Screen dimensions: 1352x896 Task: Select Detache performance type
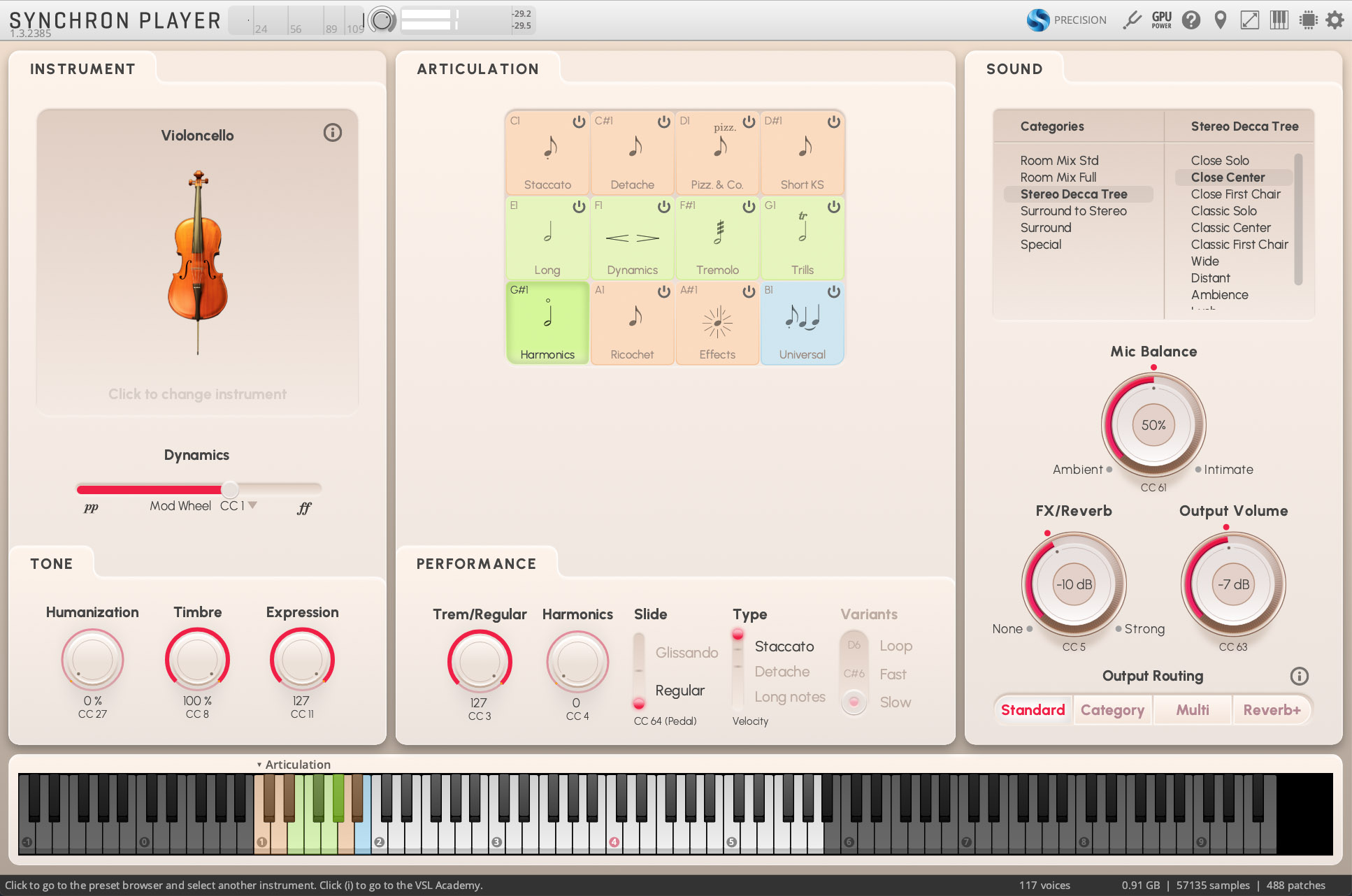pyautogui.click(x=782, y=672)
